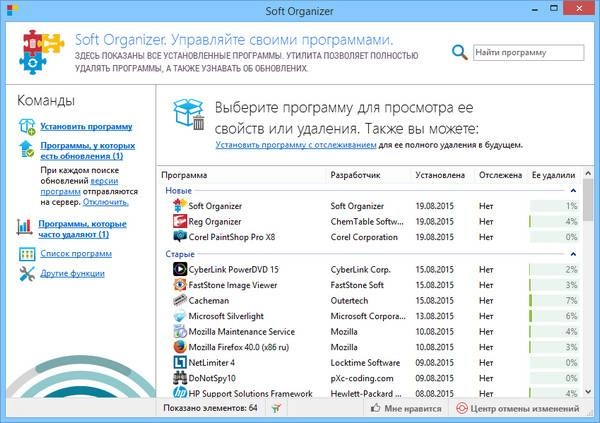Sort by the Ее удалили column header
This screenshot has height=423, width=600.
[x=553, y=175]
